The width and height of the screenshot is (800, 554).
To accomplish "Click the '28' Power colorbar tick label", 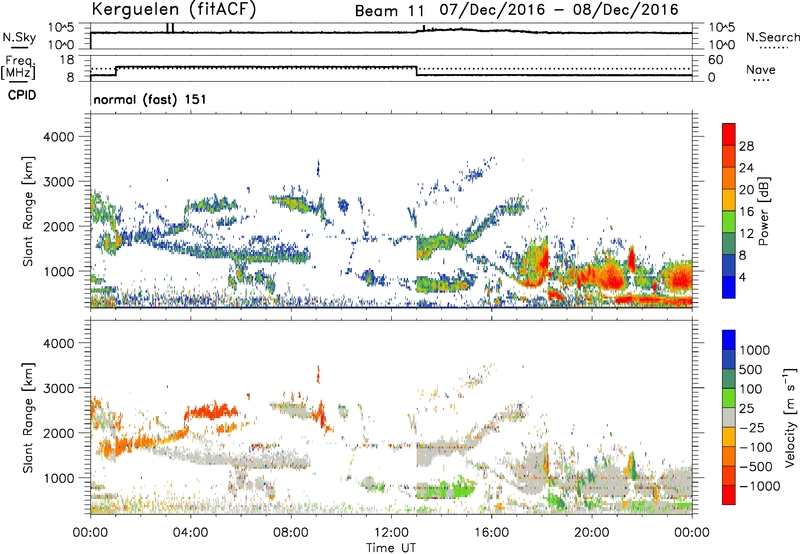I will tap(746, 146).
